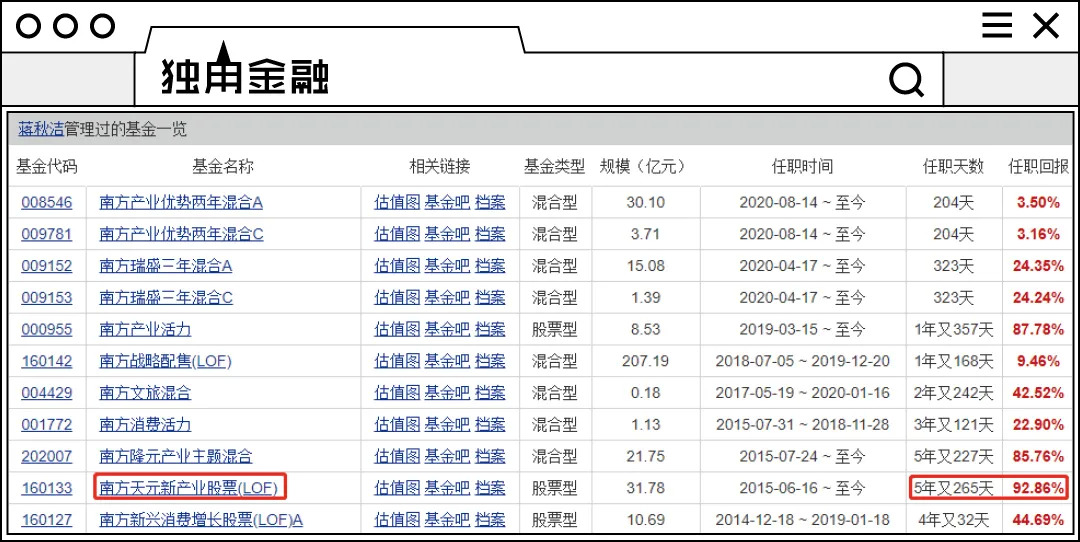Select the 44.69% return value
Image resolution: width=1080 pixels, height=542 pixels.
coord(1039,520)
